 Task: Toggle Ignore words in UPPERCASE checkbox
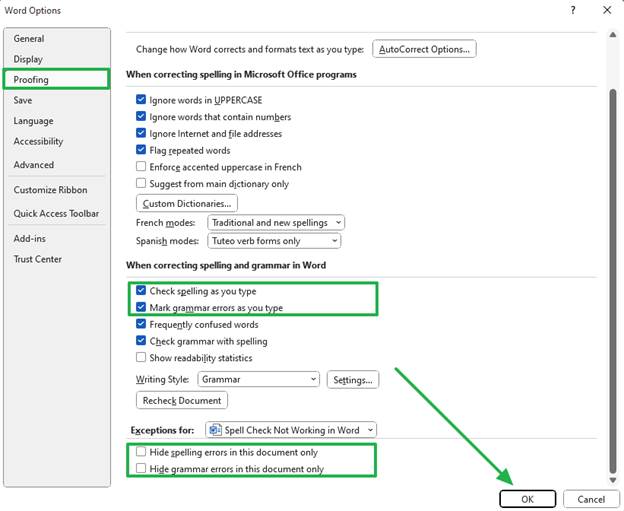click(141, 99)
